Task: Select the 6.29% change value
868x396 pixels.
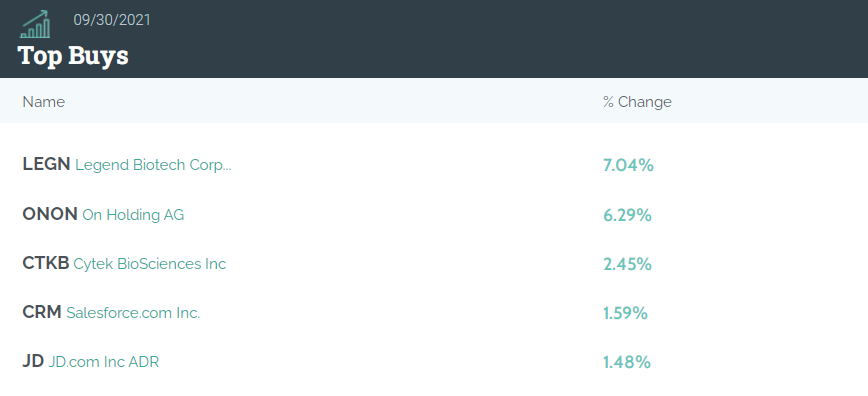Action: [x=627, y=215]
